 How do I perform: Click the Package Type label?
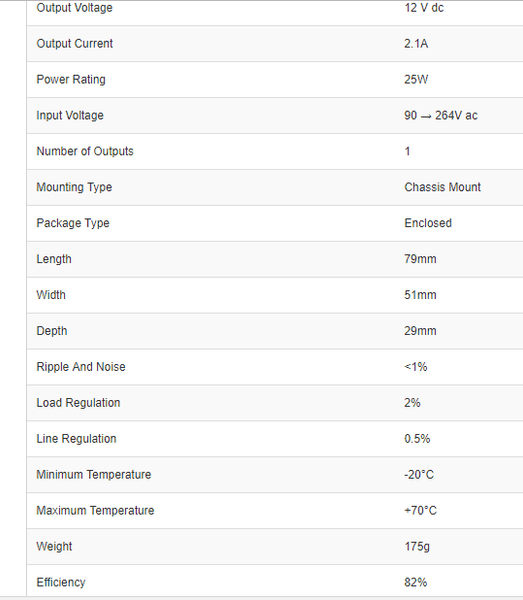click(x=73, y=223)
